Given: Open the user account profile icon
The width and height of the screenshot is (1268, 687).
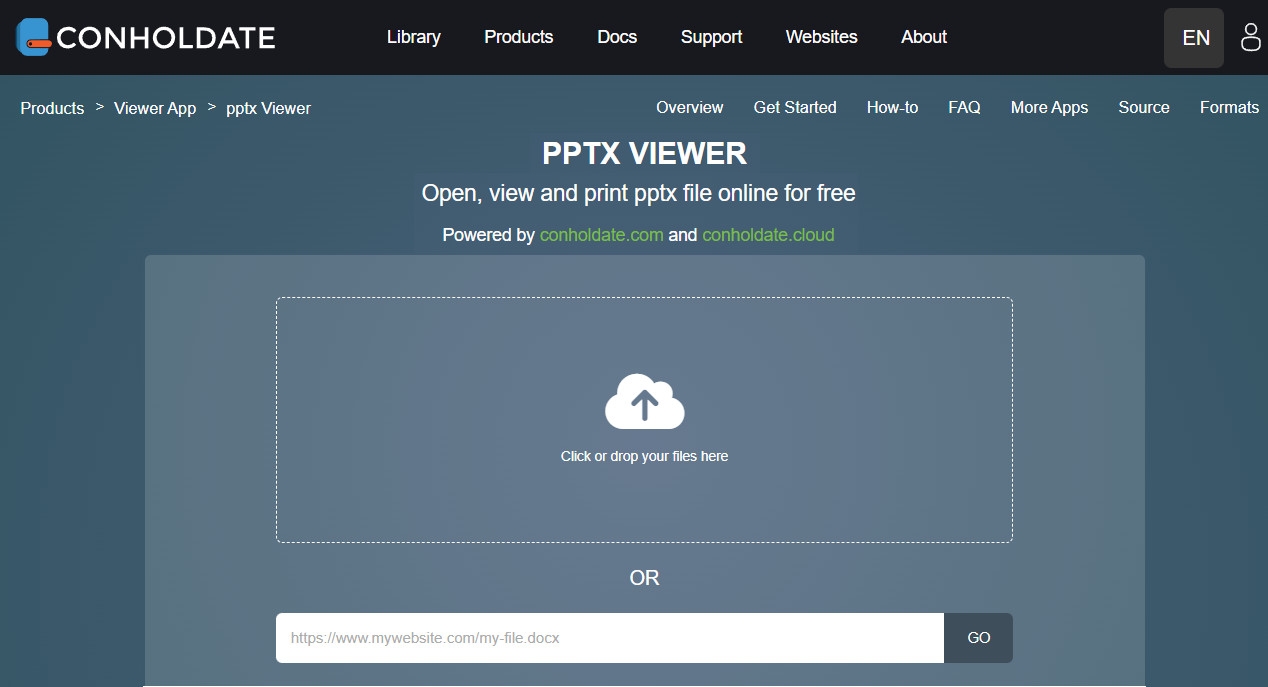Looking at the screenshot, I should point(1250,37).
